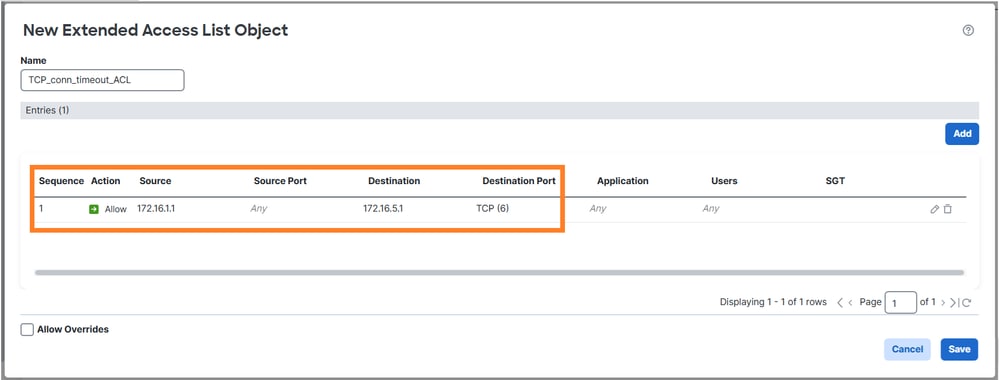
Task: Click the Source Port Any value
Action: pyautogui.click(x=259, y=208)
